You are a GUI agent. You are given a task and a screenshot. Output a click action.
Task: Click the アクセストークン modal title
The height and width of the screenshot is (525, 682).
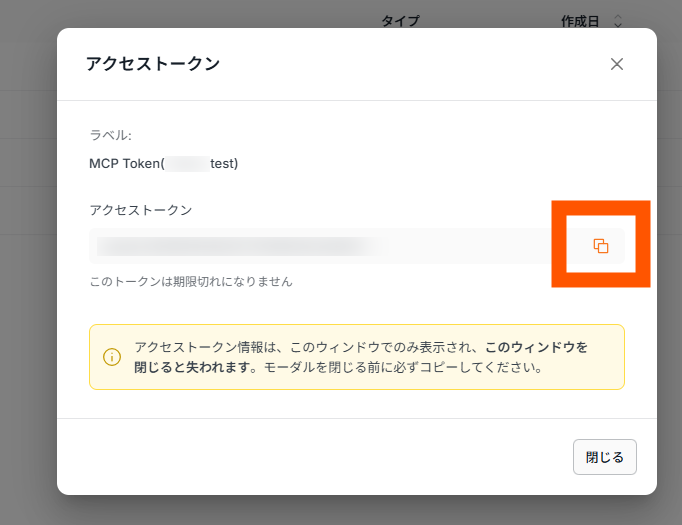(x=153, y=64)
